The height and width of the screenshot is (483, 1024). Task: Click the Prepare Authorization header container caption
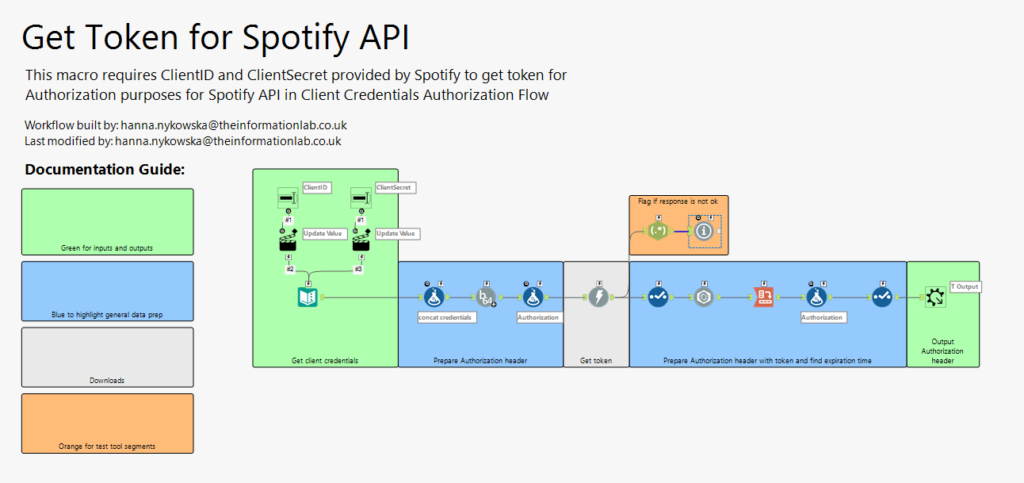481,360
